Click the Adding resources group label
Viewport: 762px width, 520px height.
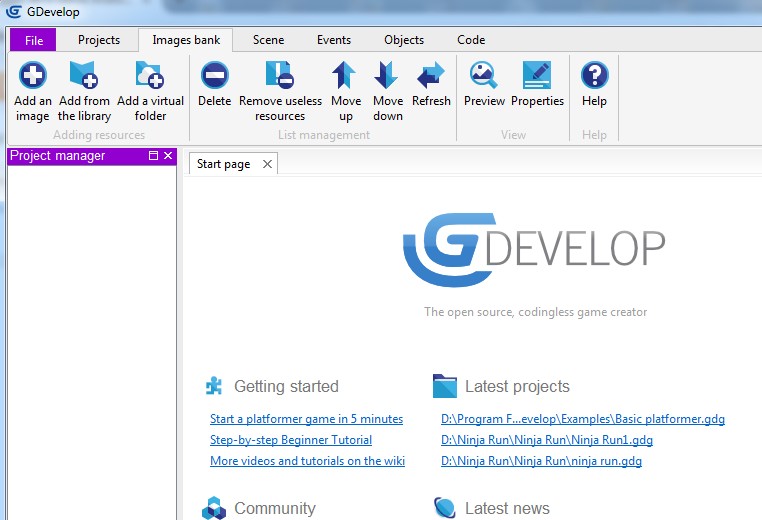(99, 135)
